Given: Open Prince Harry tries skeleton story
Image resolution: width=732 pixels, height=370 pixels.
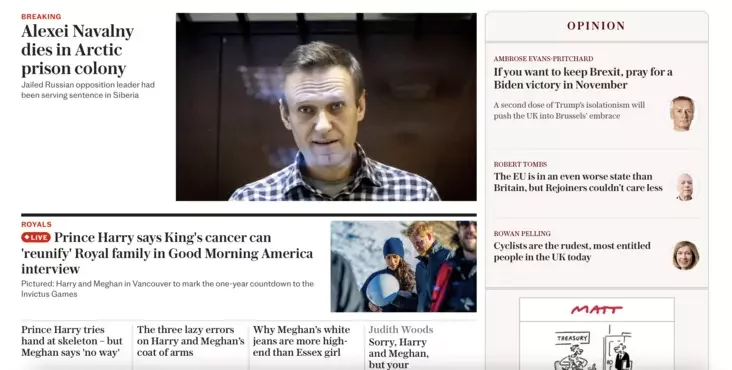Looking at the screenshot, I should tap(72, 341).
